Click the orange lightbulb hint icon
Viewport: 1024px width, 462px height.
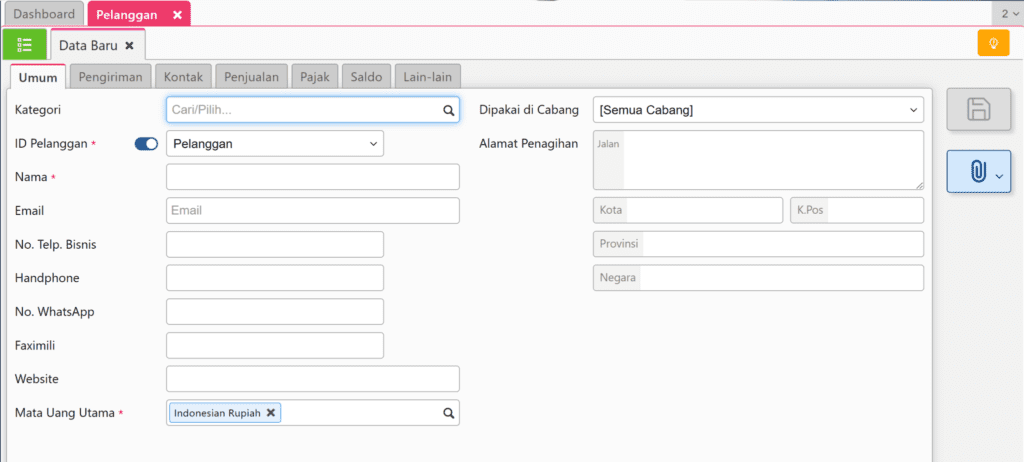click(993, 44)
